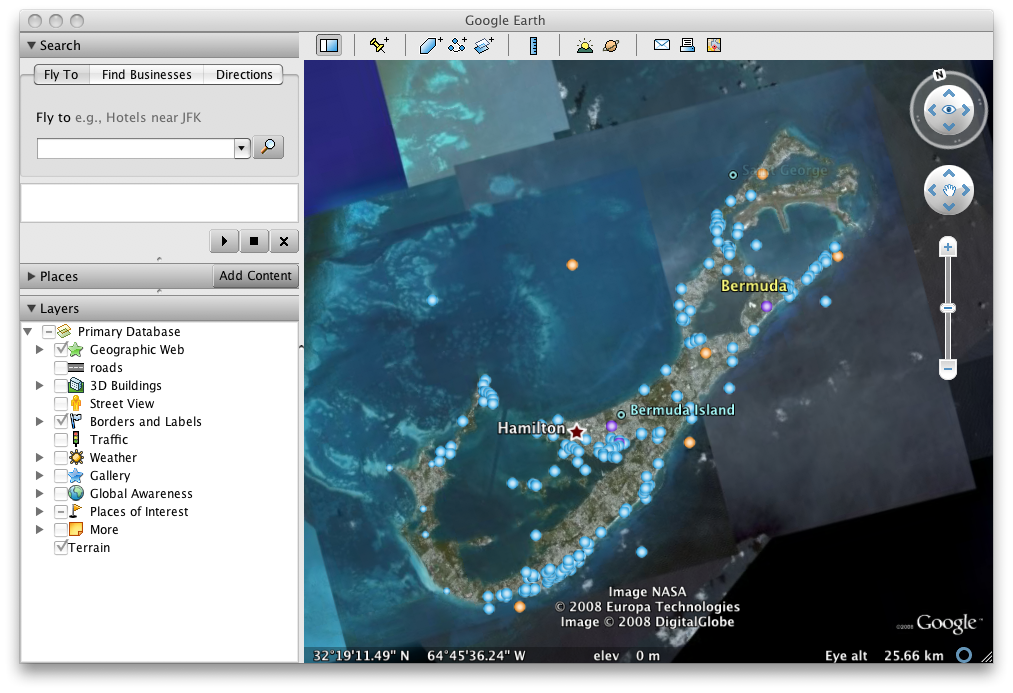Enable the Gallery layer checkbox
Image resolution: width=1013 pixels, height=693 pixels.
pyautogui.click(x=61, y=475)
